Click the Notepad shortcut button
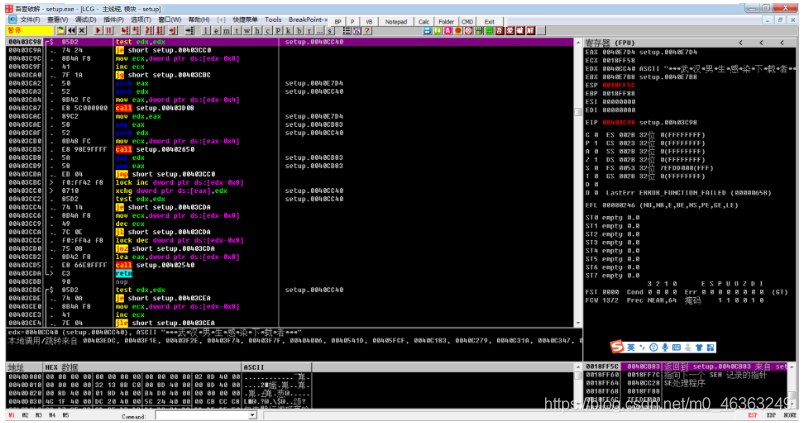The width and height of the screenshot is (802, 423). pyautogui.click(x=396, y=21)
